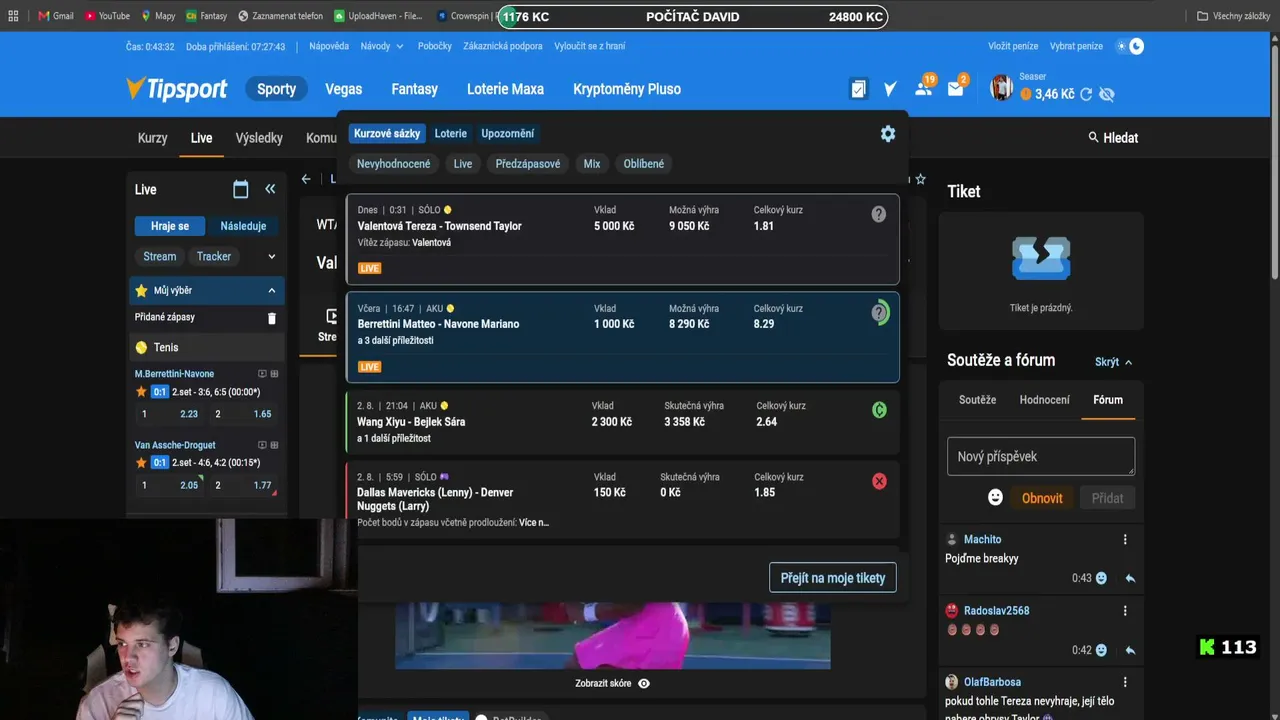This screenshot has width=1280, height=720.
Task: Open the Hledat search
Action: (x=1113, y=138)
